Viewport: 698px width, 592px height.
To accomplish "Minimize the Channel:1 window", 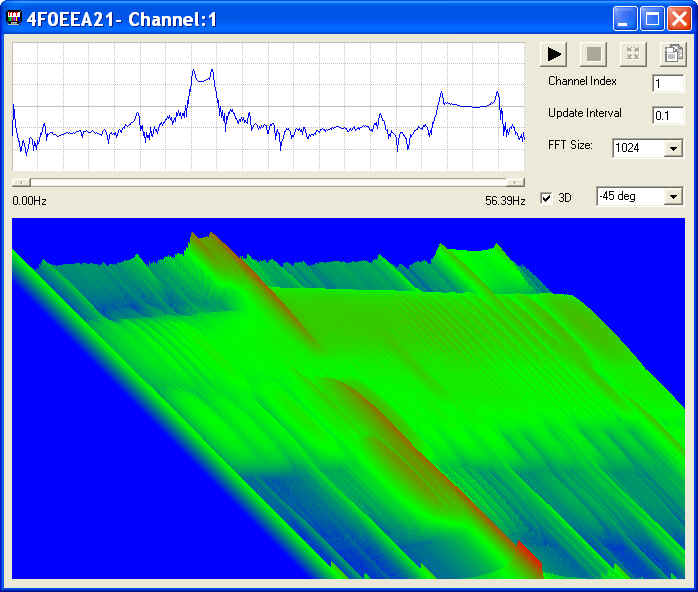I will tap(625, 19).
